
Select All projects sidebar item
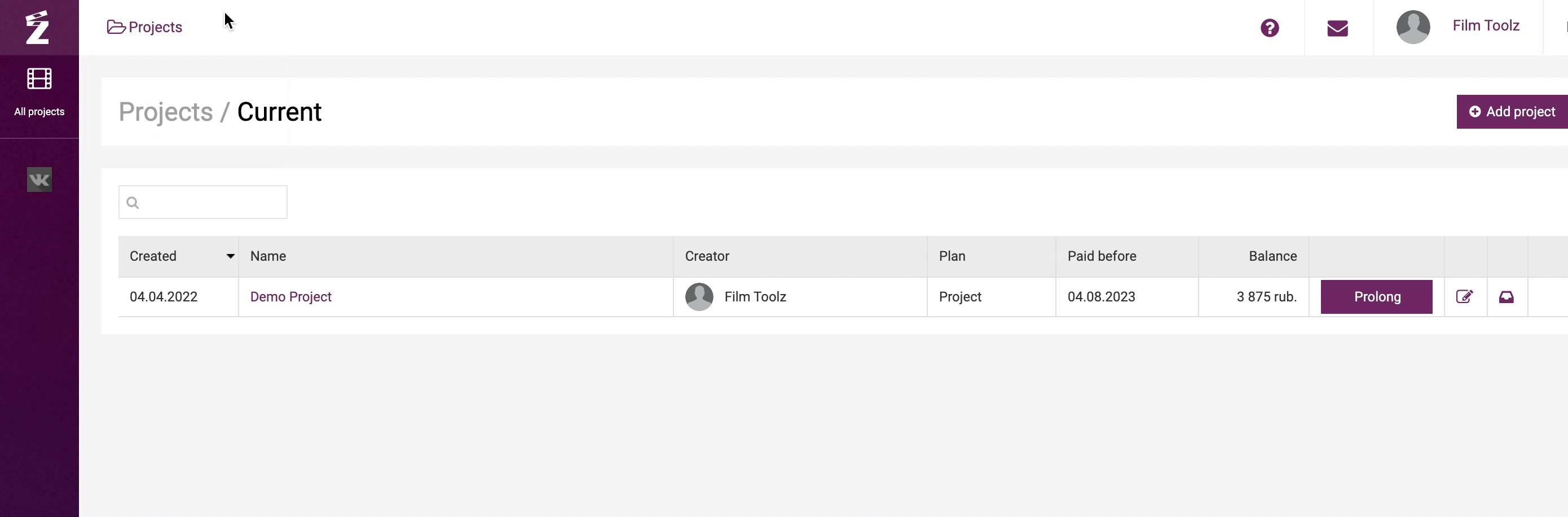[x=39, y=111]
